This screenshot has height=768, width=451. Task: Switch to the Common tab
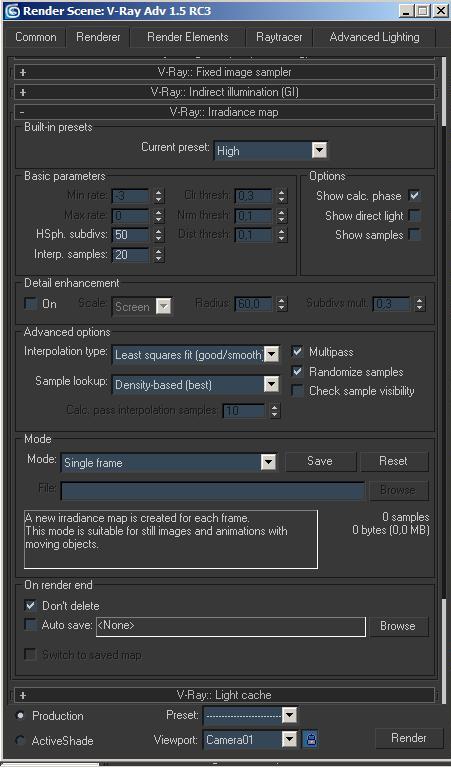pyautogui.click(x=35, y=37)
